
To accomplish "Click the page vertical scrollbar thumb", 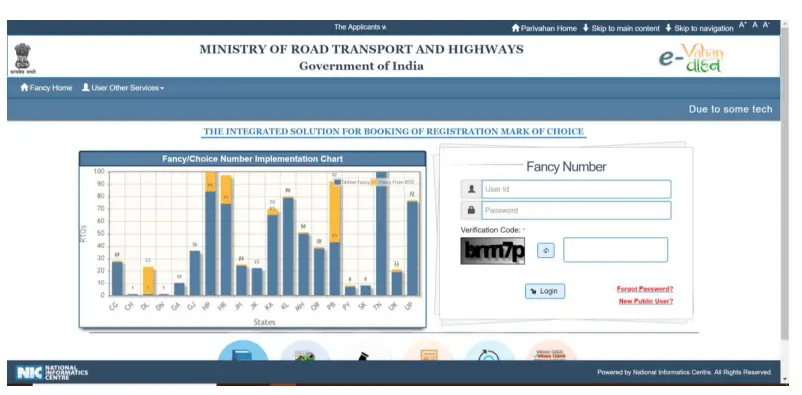I will point(785,184).
